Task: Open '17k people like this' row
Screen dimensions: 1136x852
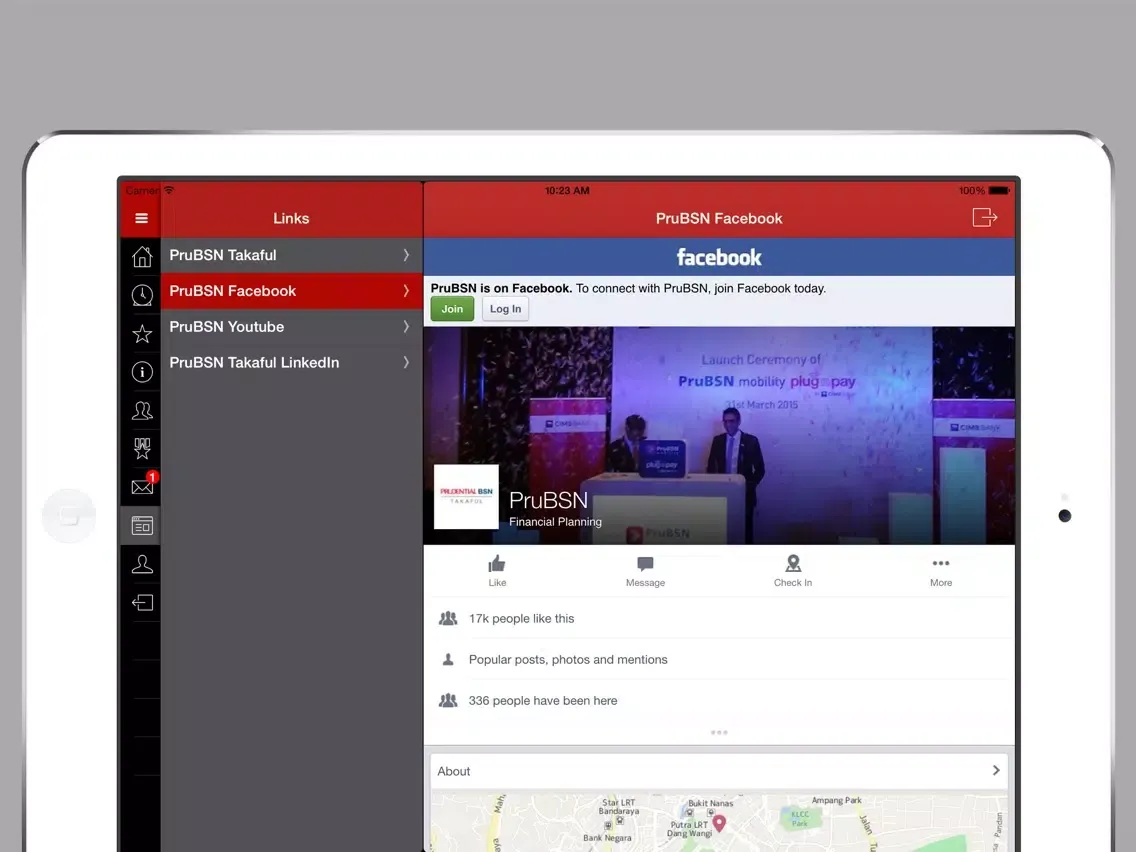Action: click(x=719, y=618)
